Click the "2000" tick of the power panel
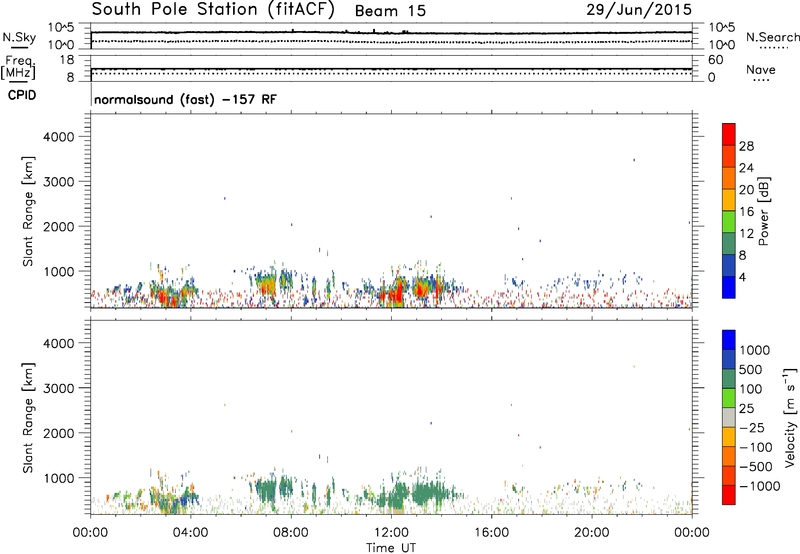Viewport: 800px width, 554px height. coord(59,226)
